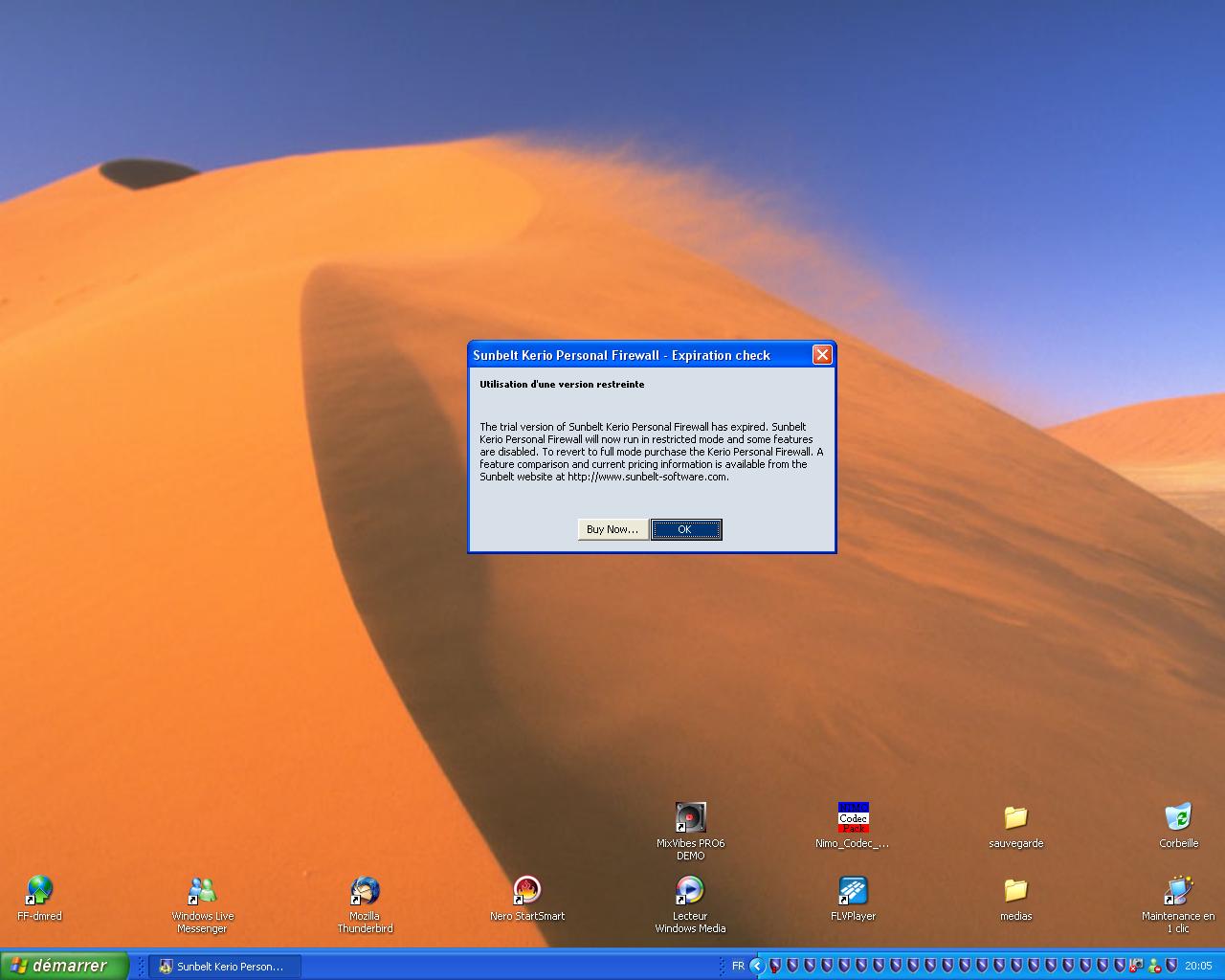Select the Maintenance en 1 clic icon
The height and width of the screenshot is (980, 1225).
point(1178,904)
